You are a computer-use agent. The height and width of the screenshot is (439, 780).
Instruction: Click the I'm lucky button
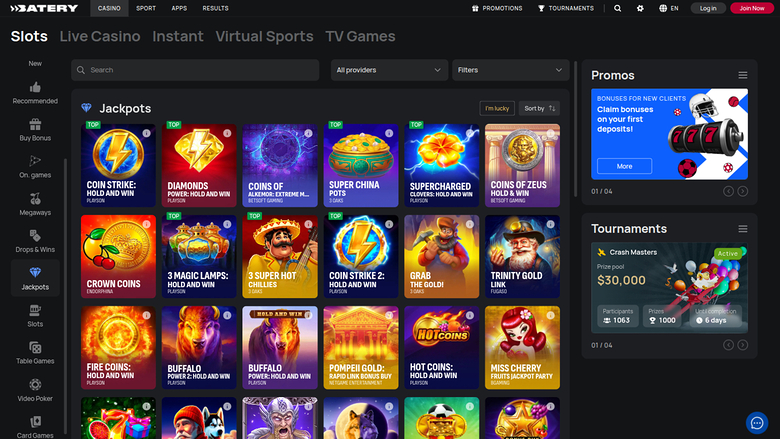(496, 108)
